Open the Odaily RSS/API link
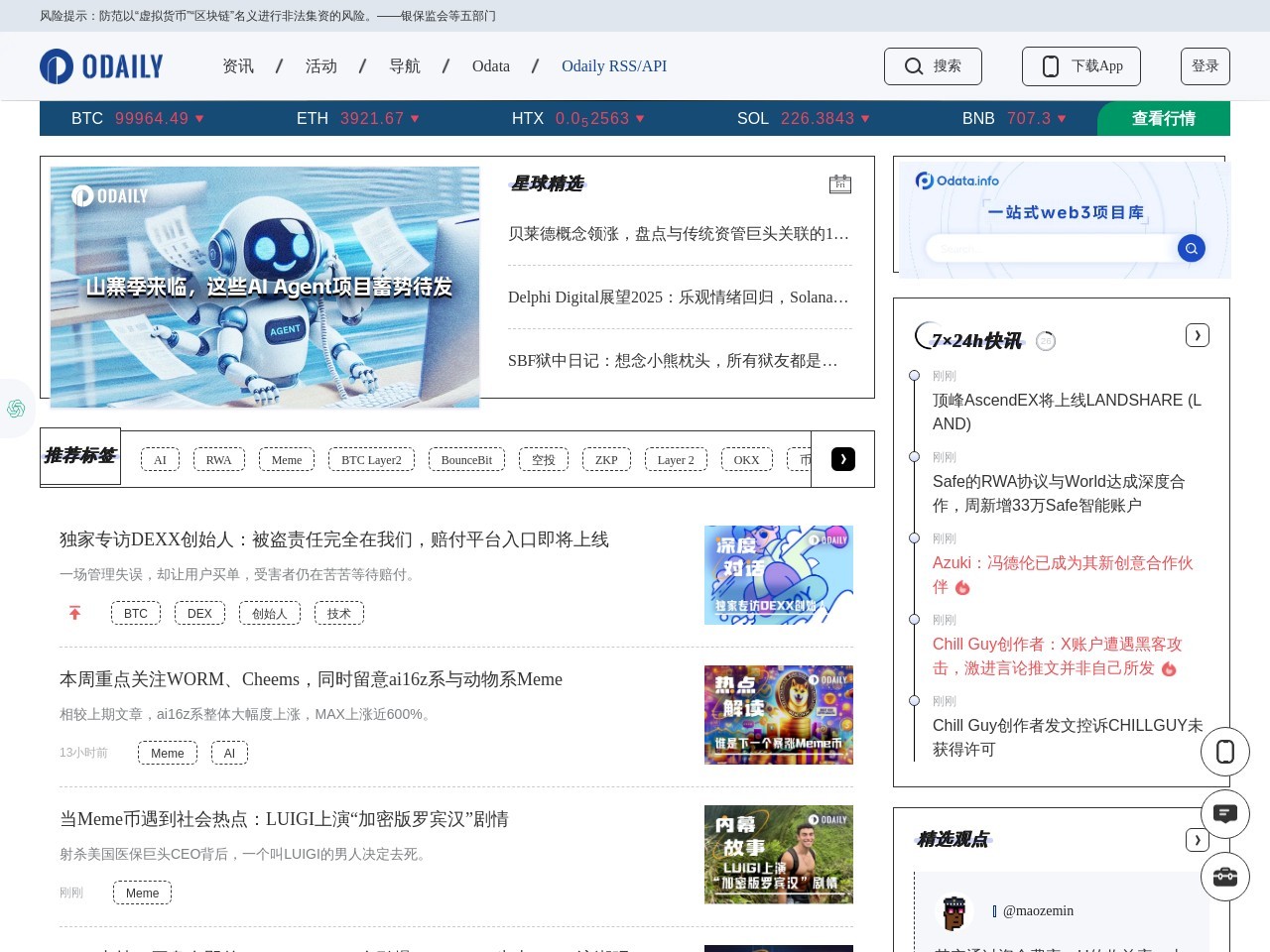Image resolution: width=1270 pixels, height=952 pixels. 614,66
